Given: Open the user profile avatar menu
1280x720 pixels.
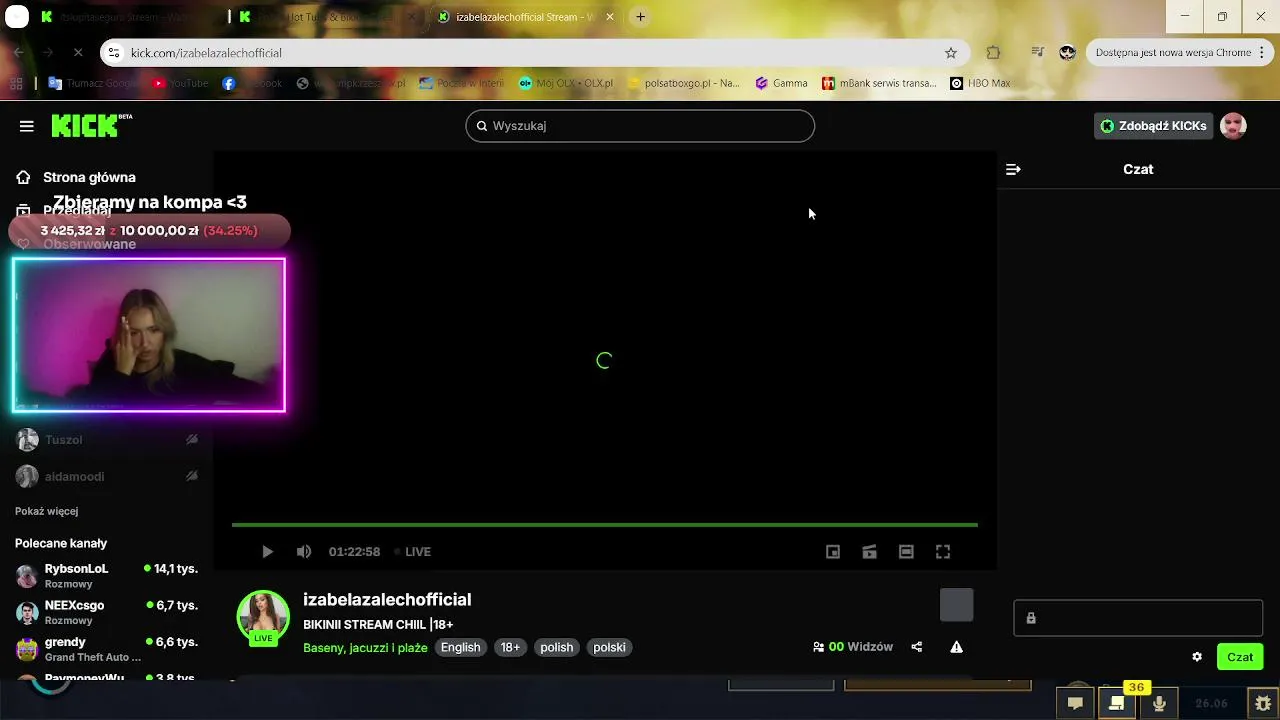Looking at the screenshot, I should (x=1233, y=126).
